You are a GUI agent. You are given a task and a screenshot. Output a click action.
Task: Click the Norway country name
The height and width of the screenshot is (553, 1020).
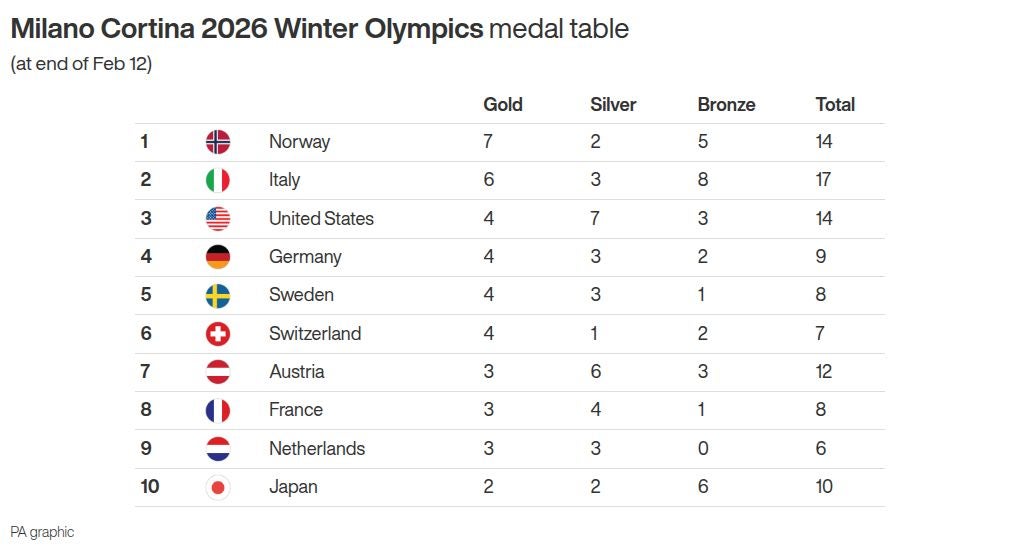(299, 142)
